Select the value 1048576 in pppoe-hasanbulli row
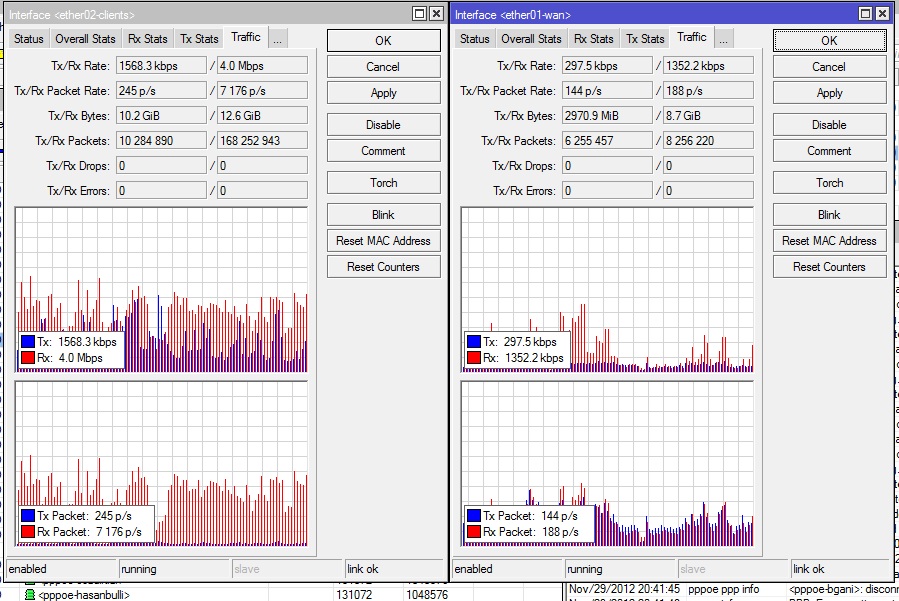899x601 pixels. pos(427,595)
